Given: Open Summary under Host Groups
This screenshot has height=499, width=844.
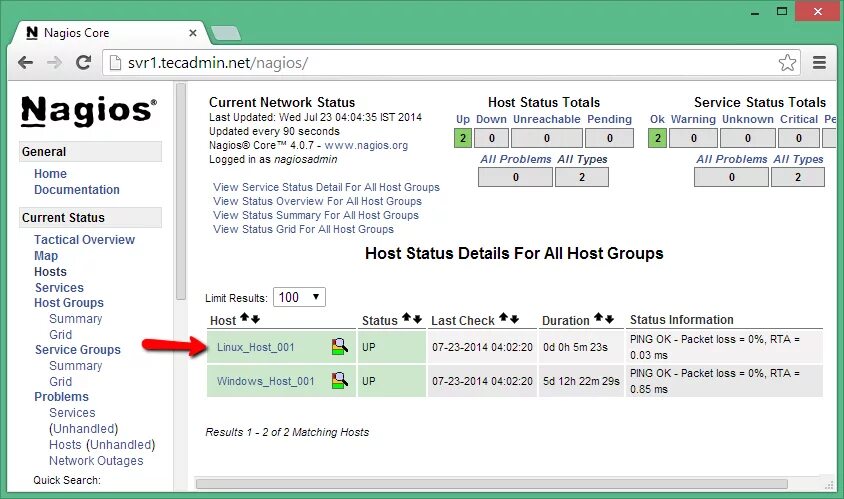Looking at the screenshot, I should click(75, 319).
